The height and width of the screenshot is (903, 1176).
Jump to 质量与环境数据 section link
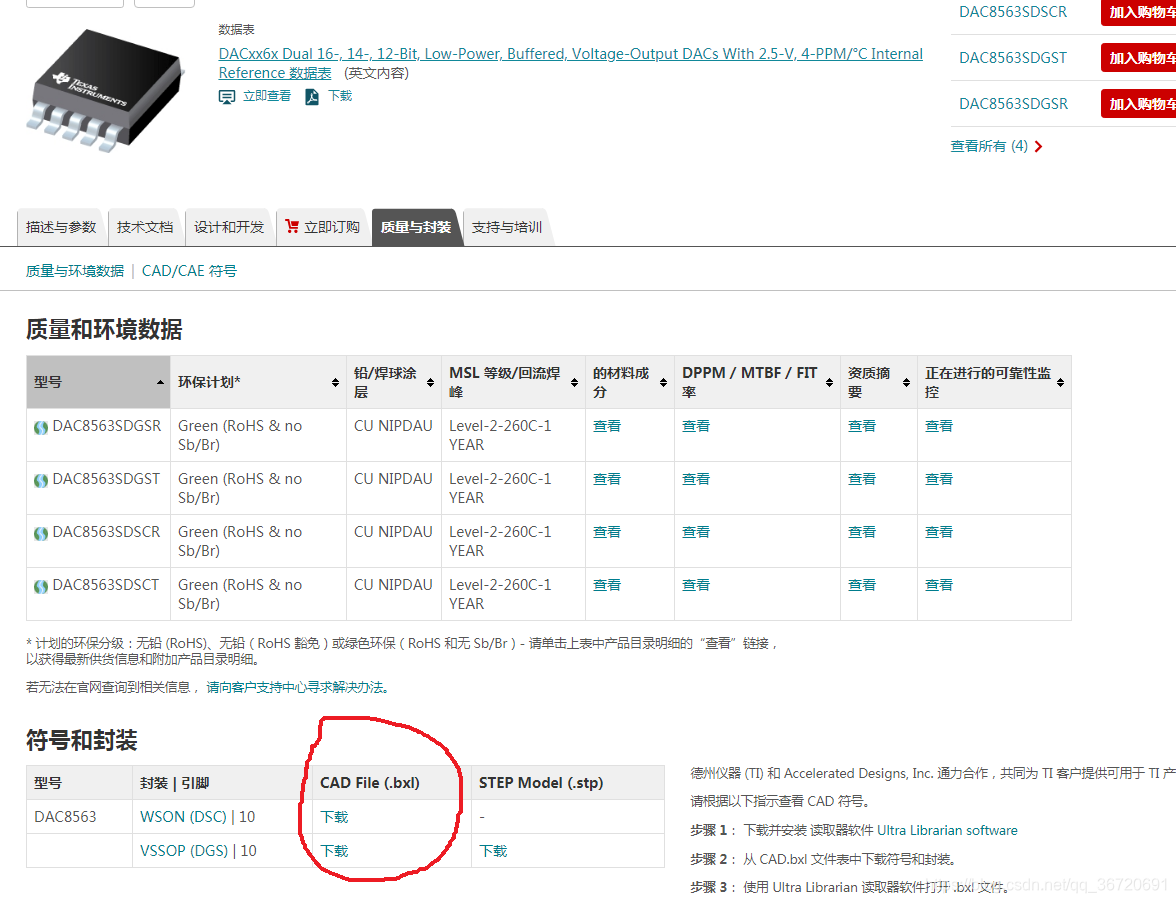(75, 271)
